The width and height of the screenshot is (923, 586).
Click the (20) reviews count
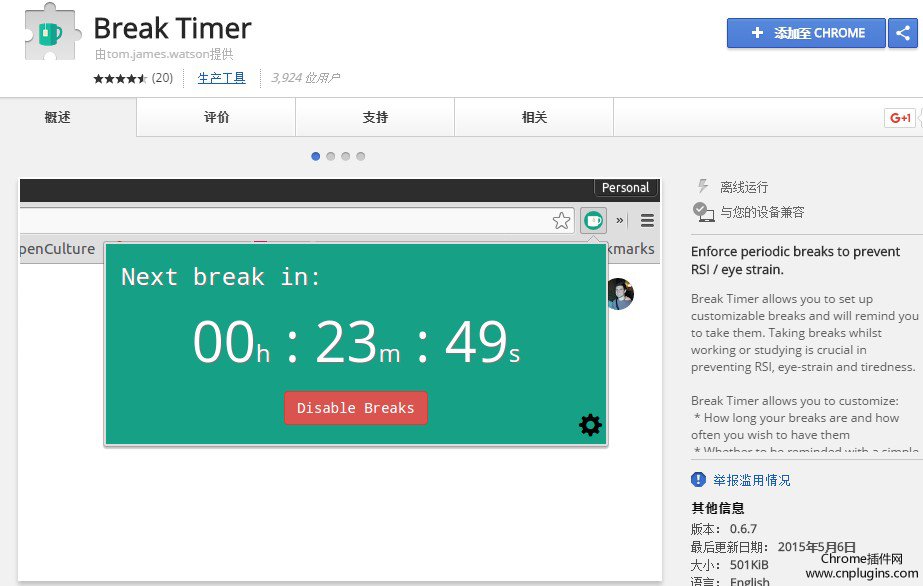[x=162, y=78]
